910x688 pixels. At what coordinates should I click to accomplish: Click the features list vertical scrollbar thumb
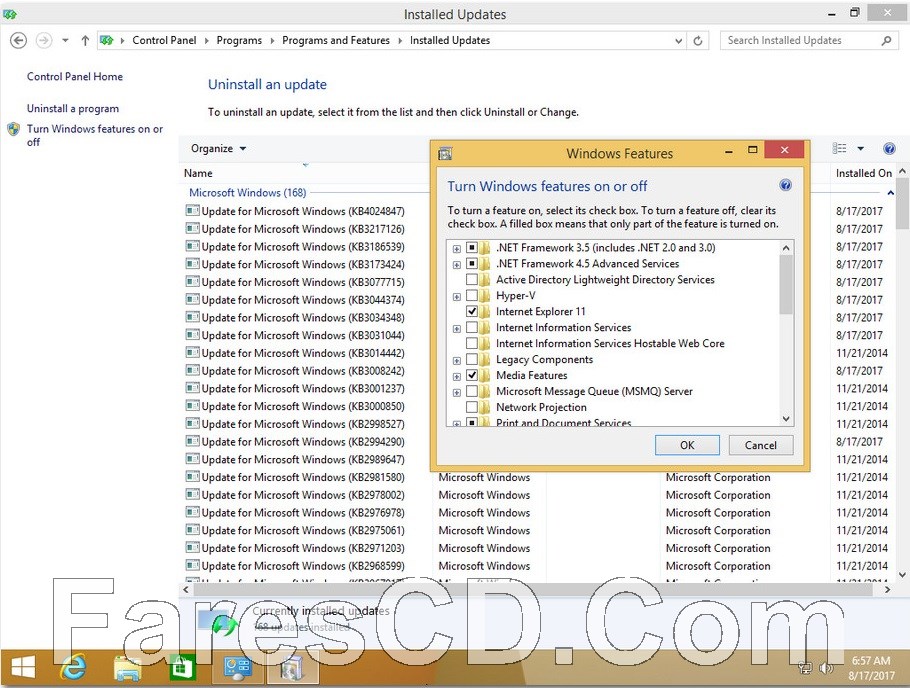786,284
